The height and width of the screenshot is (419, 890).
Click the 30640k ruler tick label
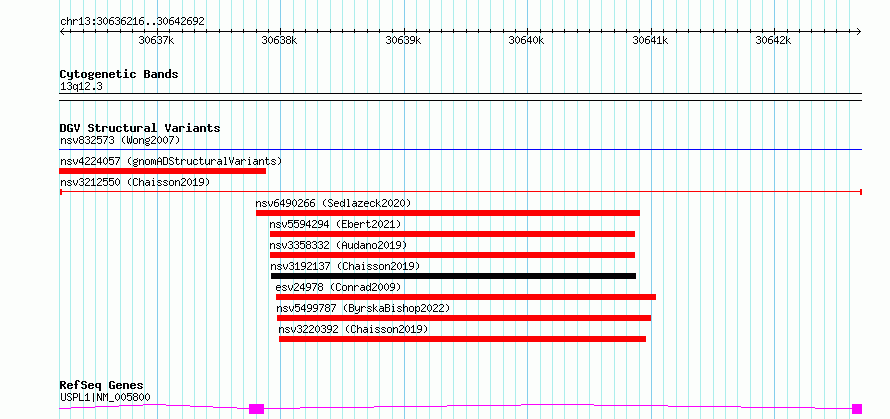[526, 40]
